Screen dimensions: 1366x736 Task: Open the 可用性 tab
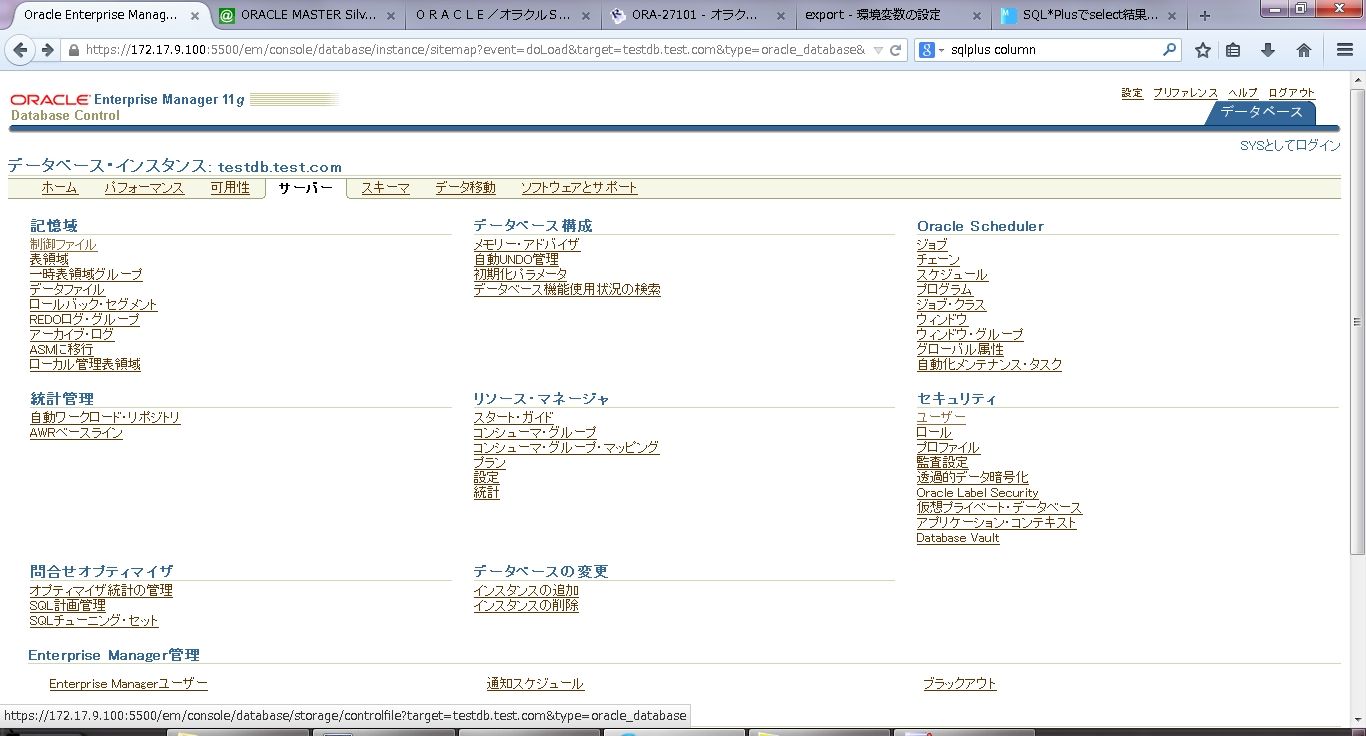coord(230,188)
